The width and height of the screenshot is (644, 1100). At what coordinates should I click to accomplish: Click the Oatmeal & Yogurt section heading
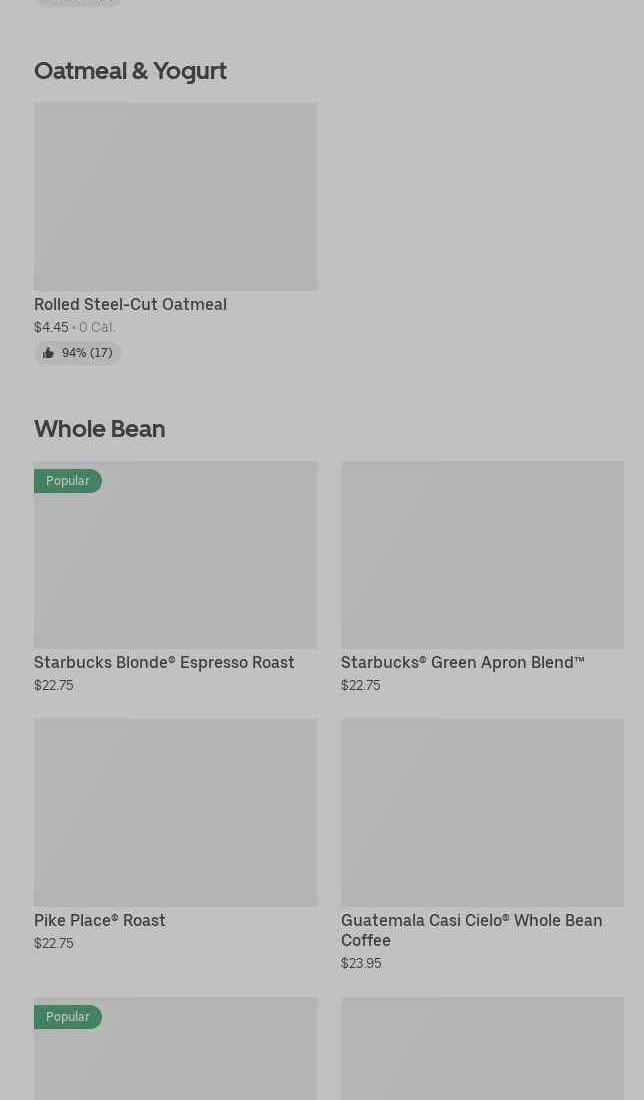tap(130, 71)
